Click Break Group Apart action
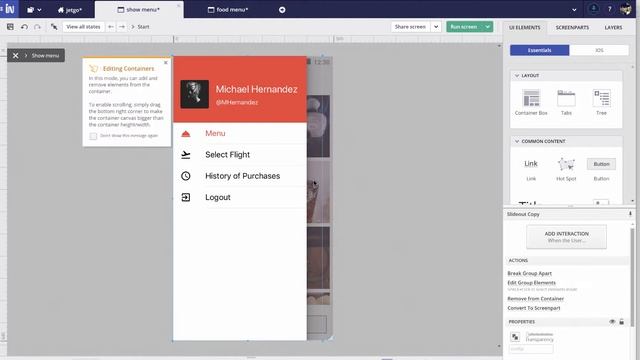This screenshot has width=640, height=360. pyautogui.click(x=529, y=273)
